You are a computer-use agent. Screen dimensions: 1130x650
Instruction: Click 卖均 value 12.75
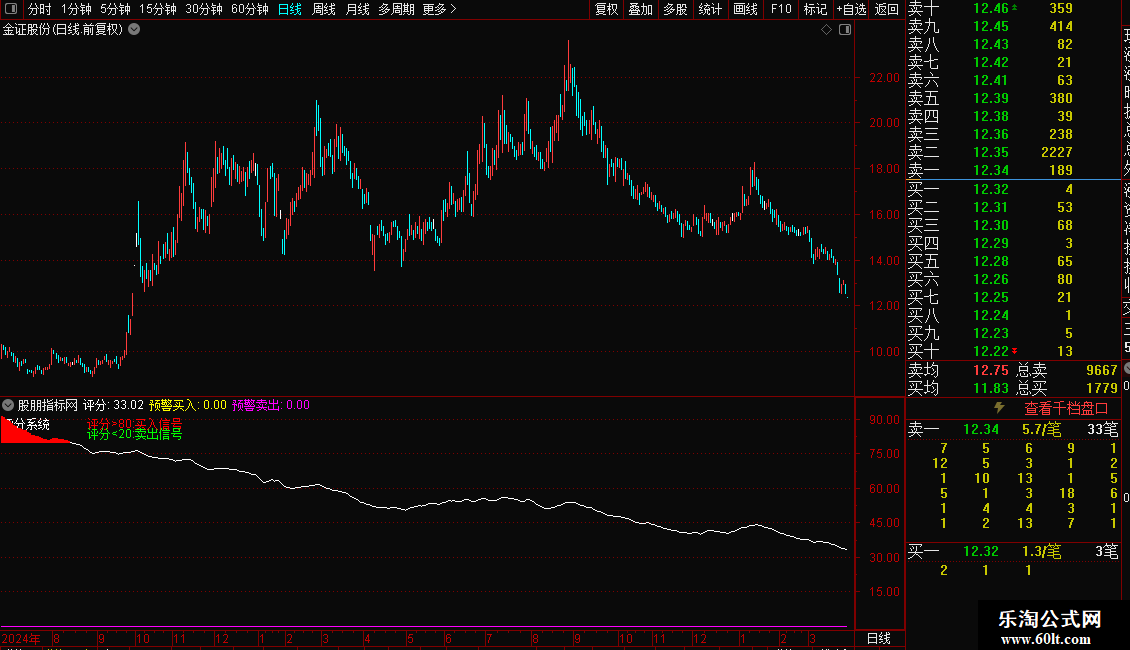[x=990, y=370]
